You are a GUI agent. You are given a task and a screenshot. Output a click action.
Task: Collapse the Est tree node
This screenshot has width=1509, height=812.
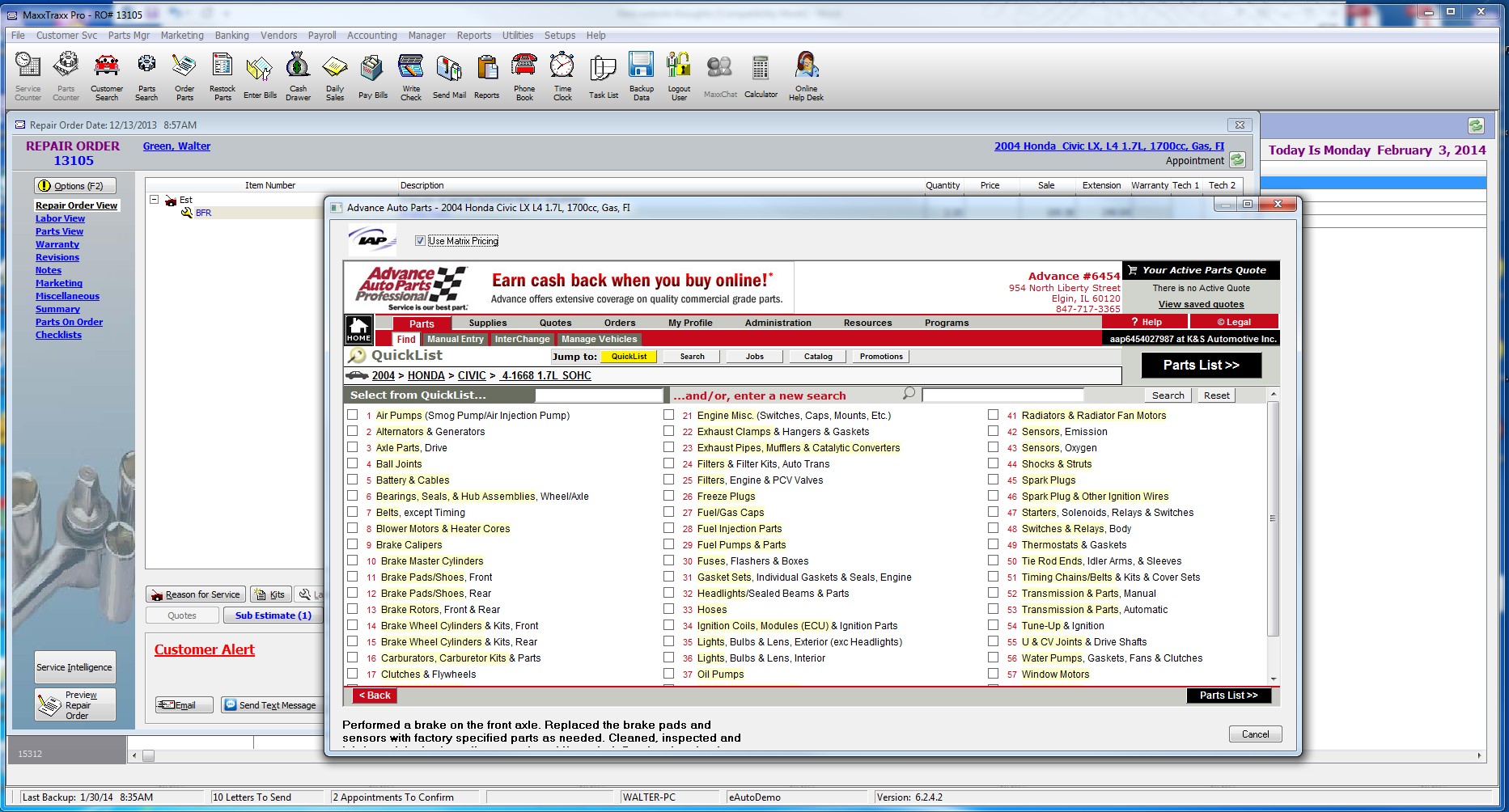pos(154,199)
